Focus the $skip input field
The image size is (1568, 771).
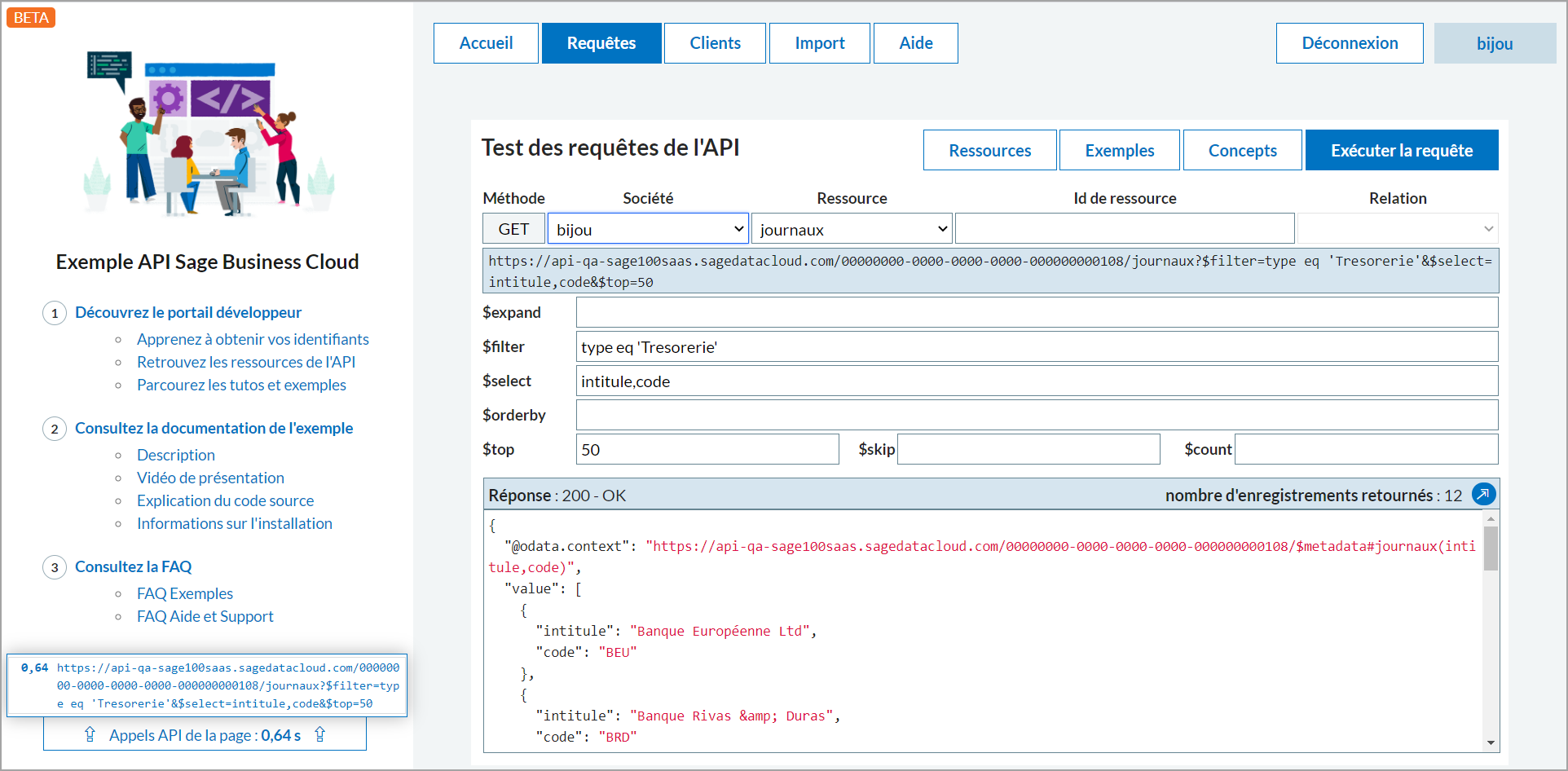point(1028,449)
